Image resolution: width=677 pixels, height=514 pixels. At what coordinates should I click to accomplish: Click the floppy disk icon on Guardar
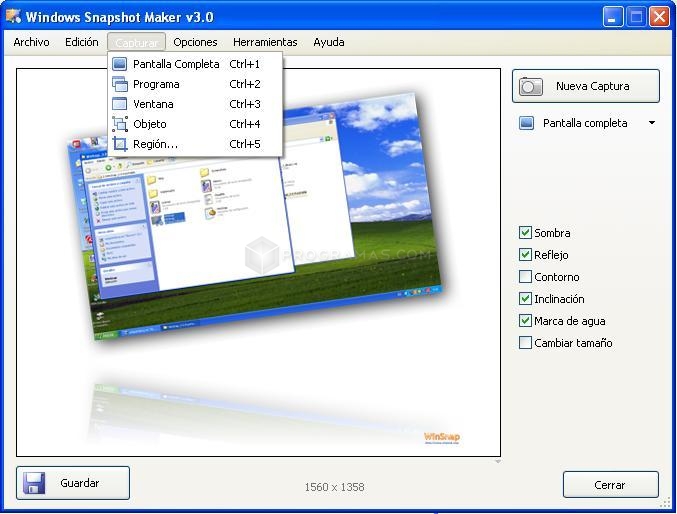point(34,483)
